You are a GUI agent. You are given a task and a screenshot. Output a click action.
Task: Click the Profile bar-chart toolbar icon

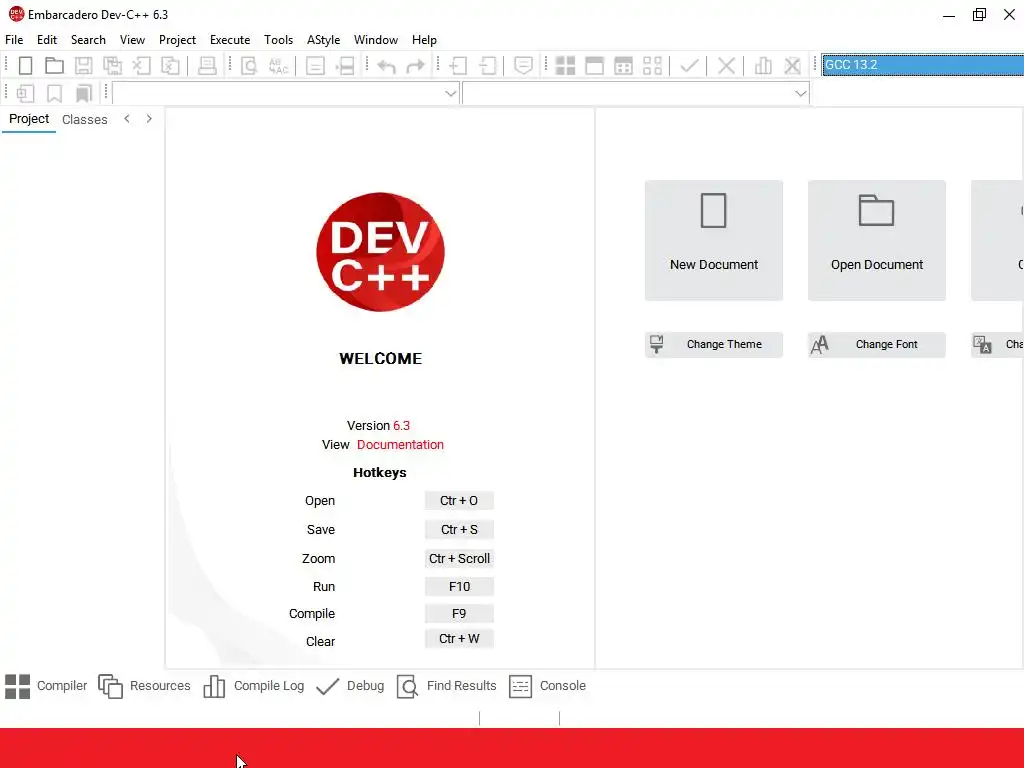(x=763, y=65)
